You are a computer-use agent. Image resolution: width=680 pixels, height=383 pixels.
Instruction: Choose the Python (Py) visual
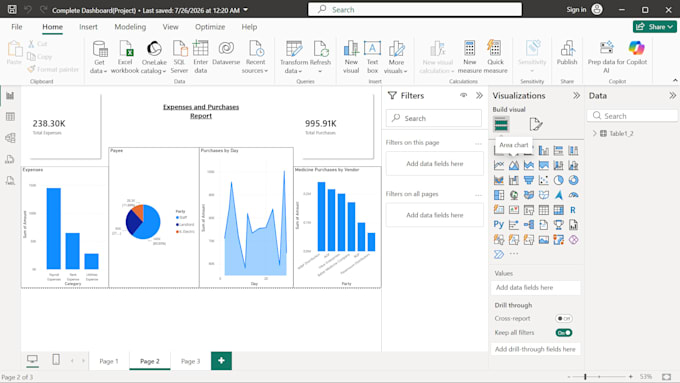tap(499, 225)
